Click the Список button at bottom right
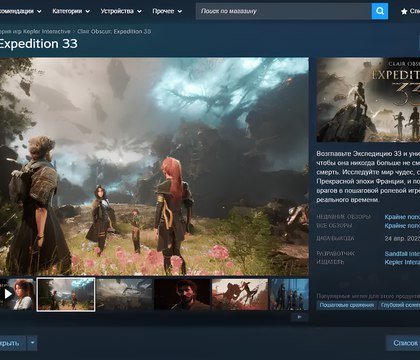The image size is (420, 360). 403,343
